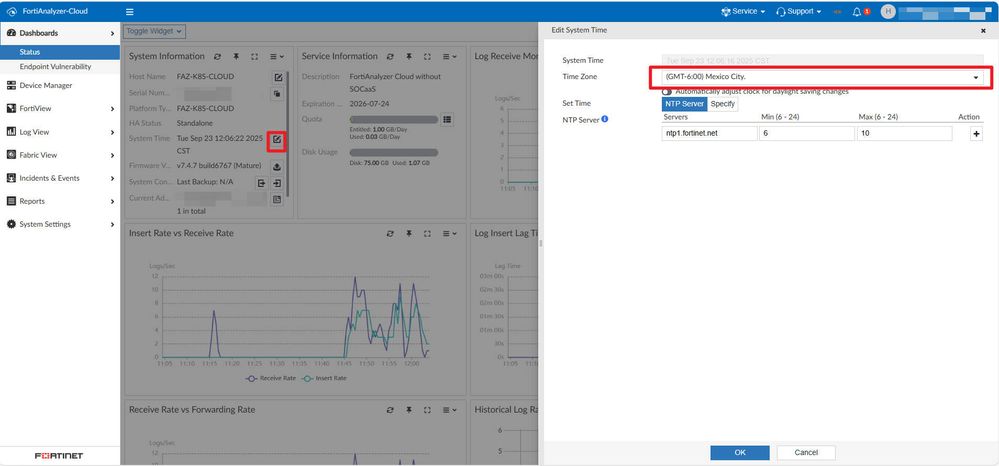Image resolution: width=999 pixels, height=466 pixels.
Task: Click the NTP Server info icon
Action: [x=605, y=119]
